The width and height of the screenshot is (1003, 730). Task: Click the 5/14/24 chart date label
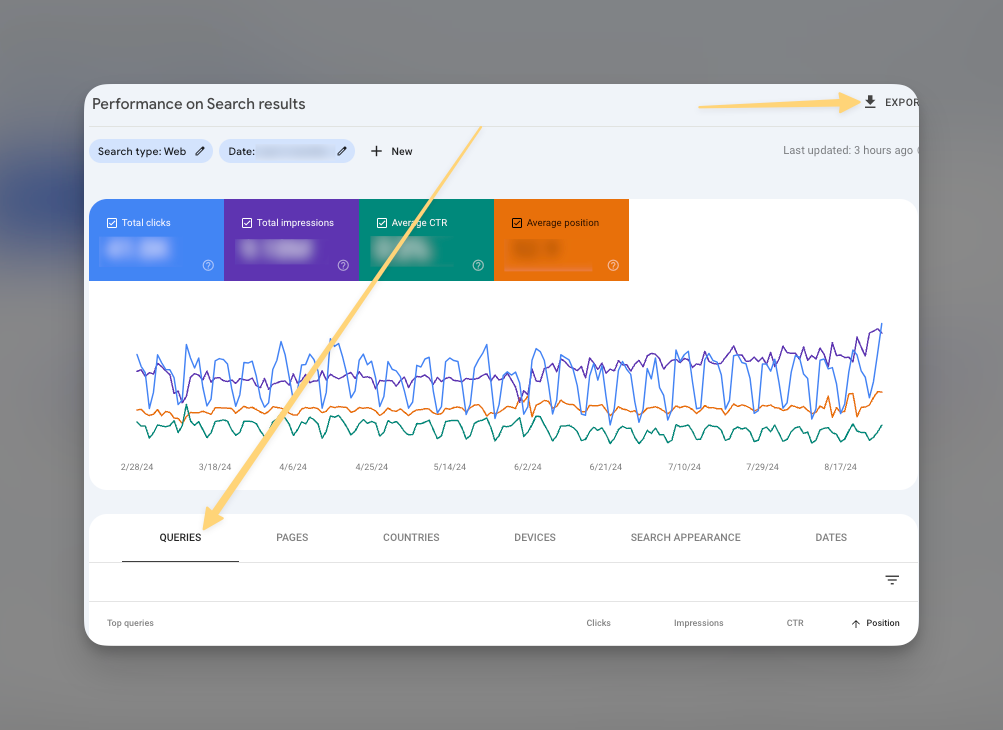point(450,467)
